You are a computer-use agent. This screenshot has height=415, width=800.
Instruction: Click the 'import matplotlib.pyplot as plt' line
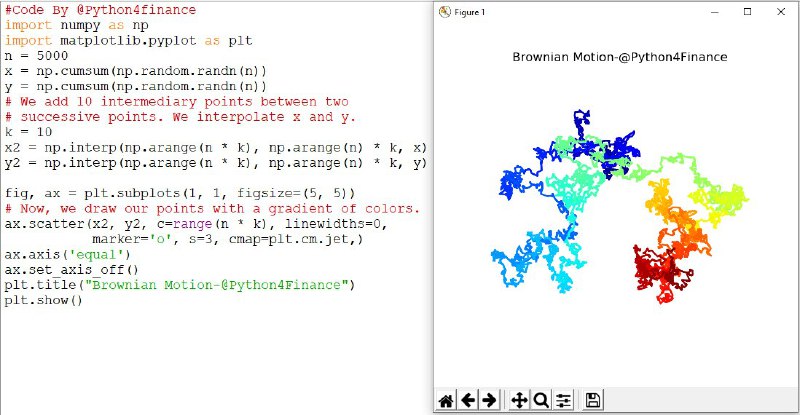129,40
